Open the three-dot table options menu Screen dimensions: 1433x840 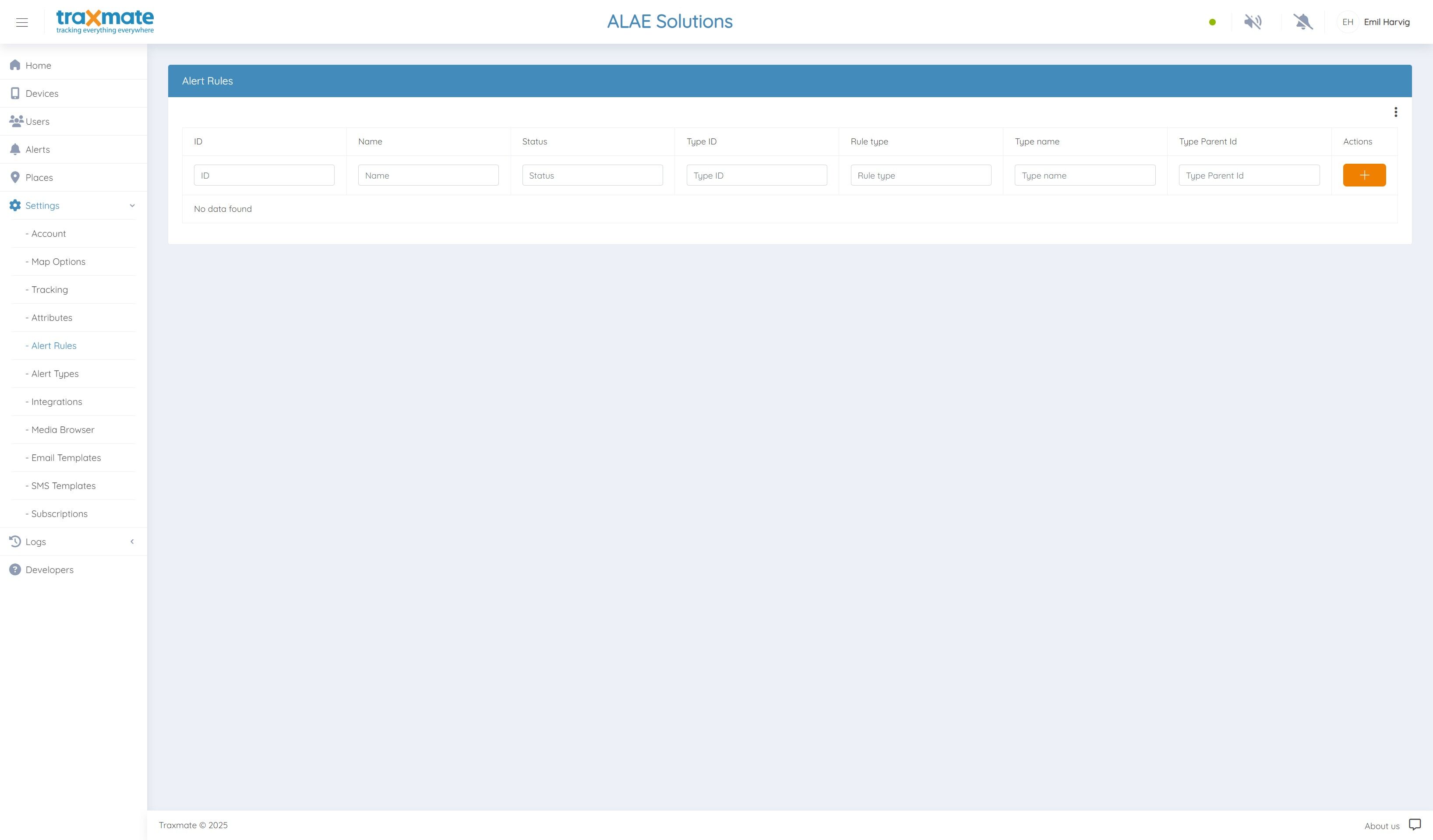coord(1395,112)
